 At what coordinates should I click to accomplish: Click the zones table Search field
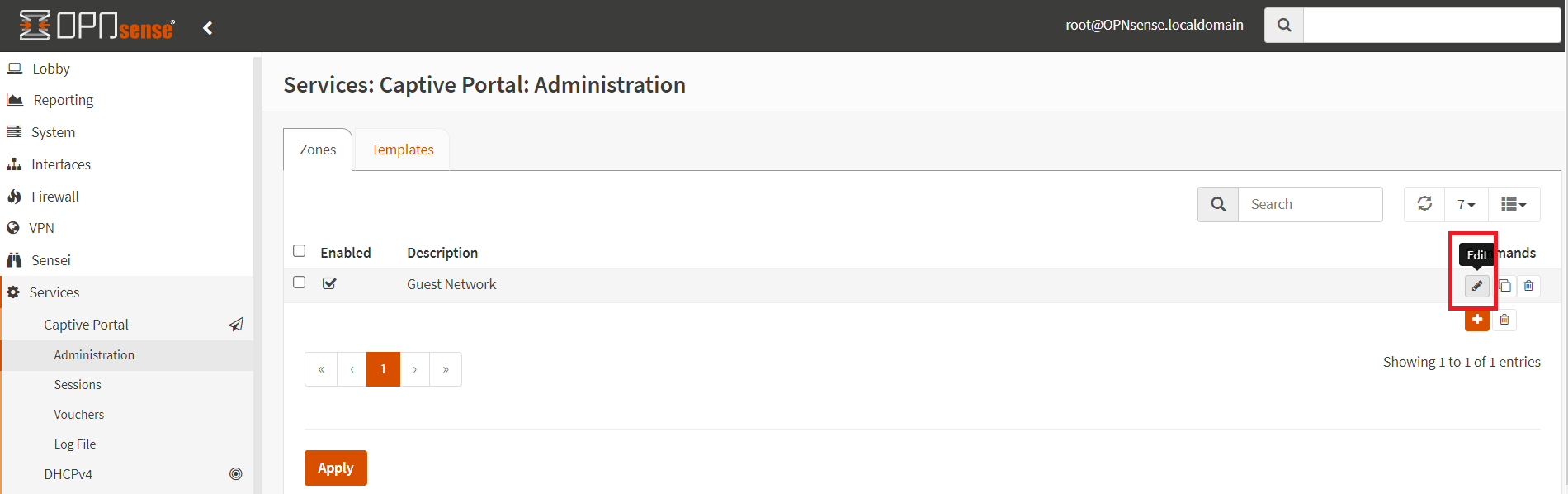click(x=1310, y=204)
